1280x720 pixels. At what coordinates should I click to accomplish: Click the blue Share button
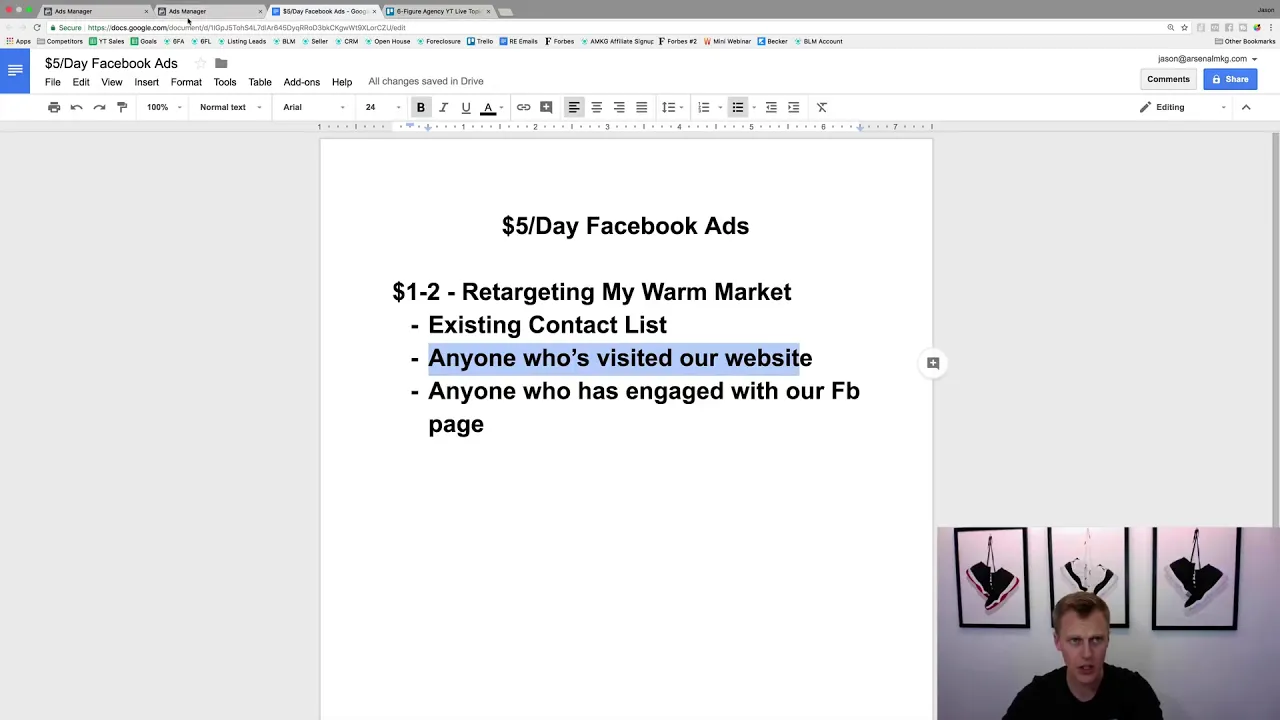point(1230,79)
